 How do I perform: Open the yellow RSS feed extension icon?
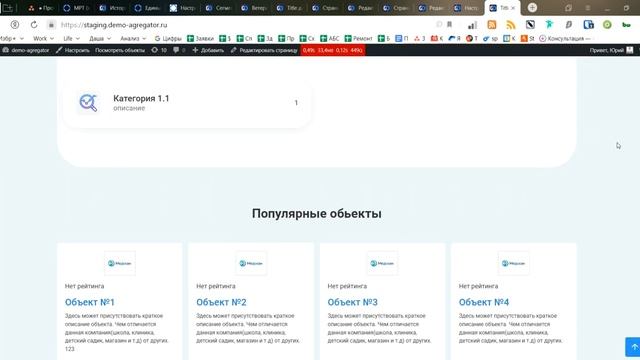click(x=511, y=24)
